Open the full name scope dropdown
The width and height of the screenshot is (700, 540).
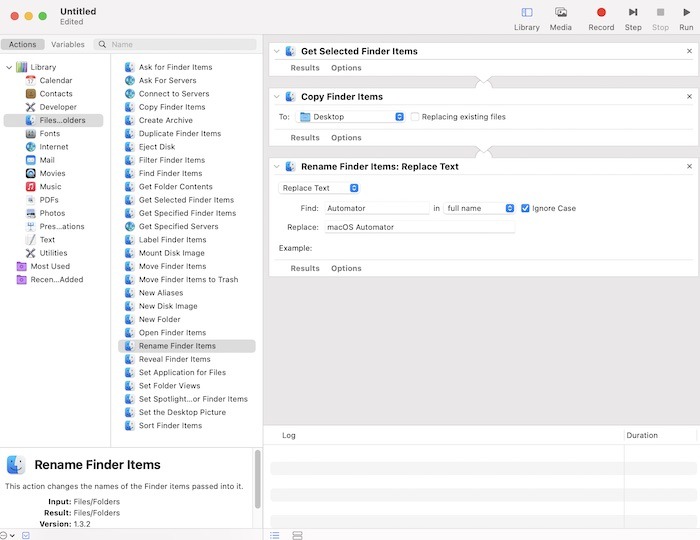[x=479, y=208]
